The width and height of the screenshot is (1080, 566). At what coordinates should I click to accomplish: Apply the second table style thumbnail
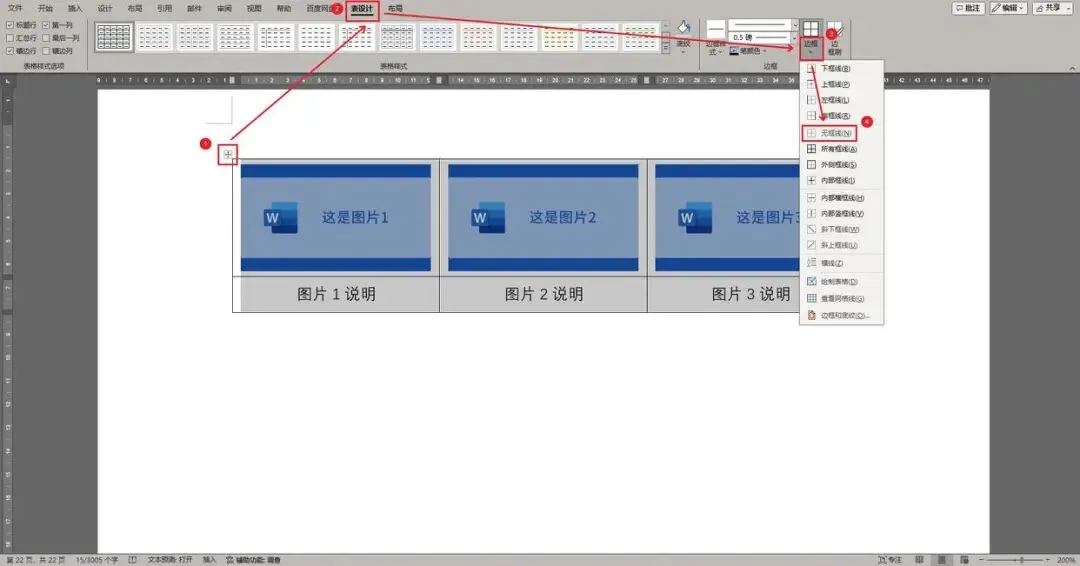click(x=154, y=37)
